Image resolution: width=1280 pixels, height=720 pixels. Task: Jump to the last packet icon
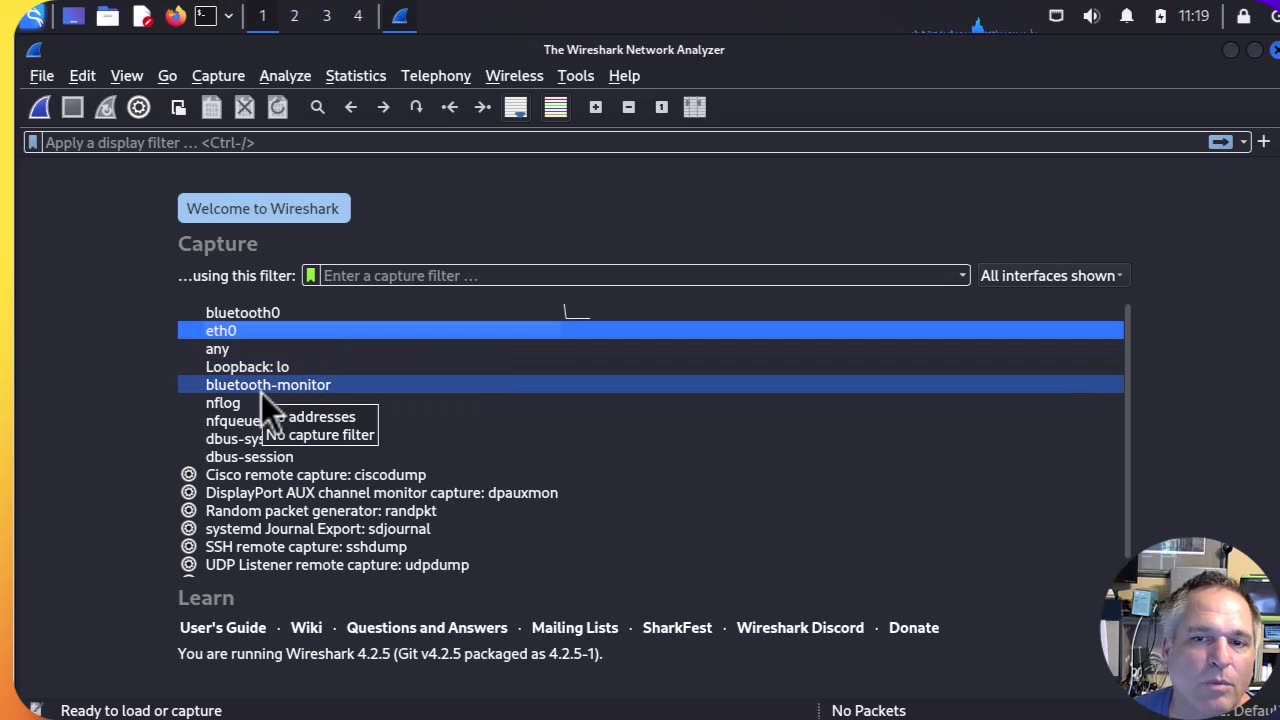point(482,107)
